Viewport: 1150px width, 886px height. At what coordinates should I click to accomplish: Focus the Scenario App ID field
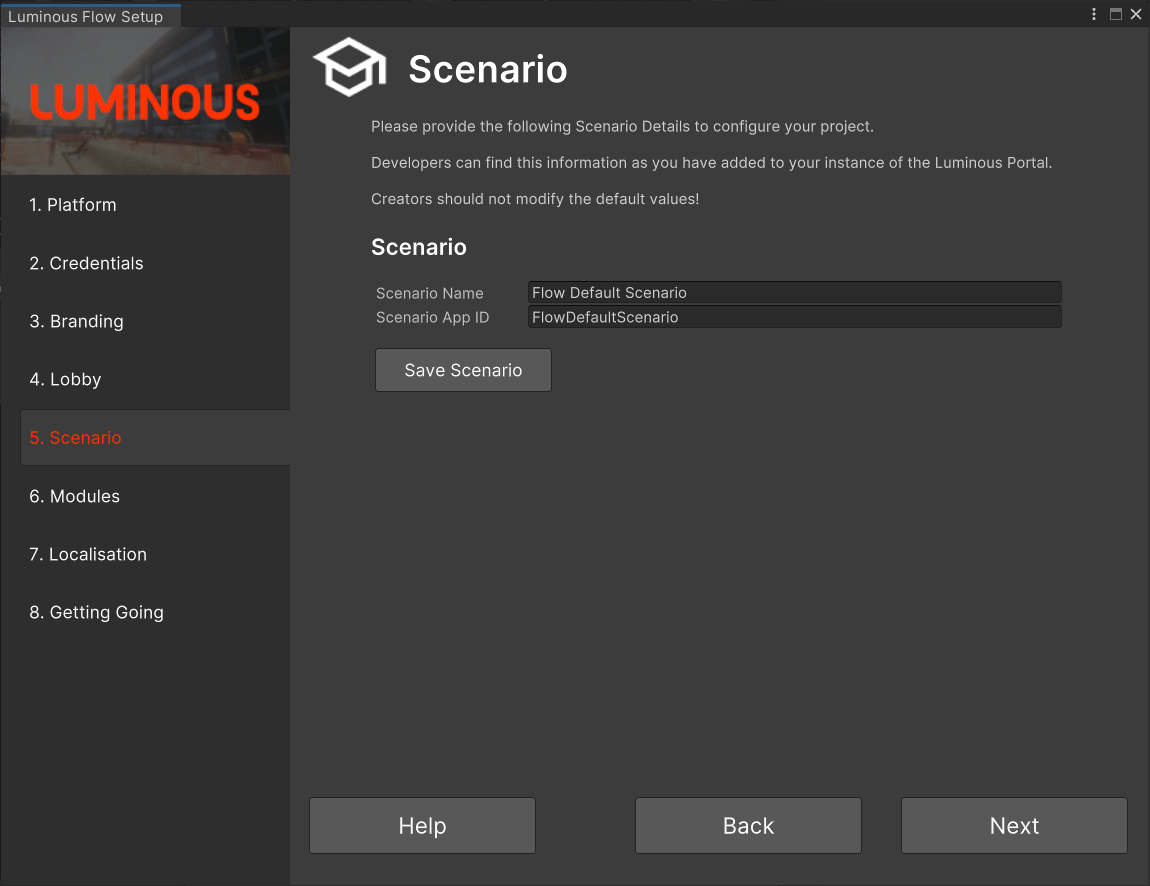click(x=794, y=317)
